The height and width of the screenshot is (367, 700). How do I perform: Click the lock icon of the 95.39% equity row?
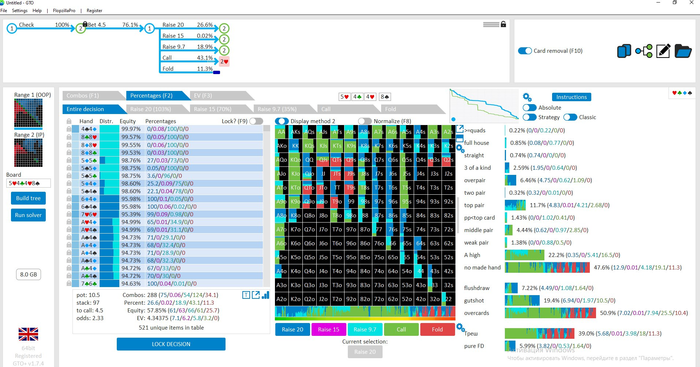69,214
